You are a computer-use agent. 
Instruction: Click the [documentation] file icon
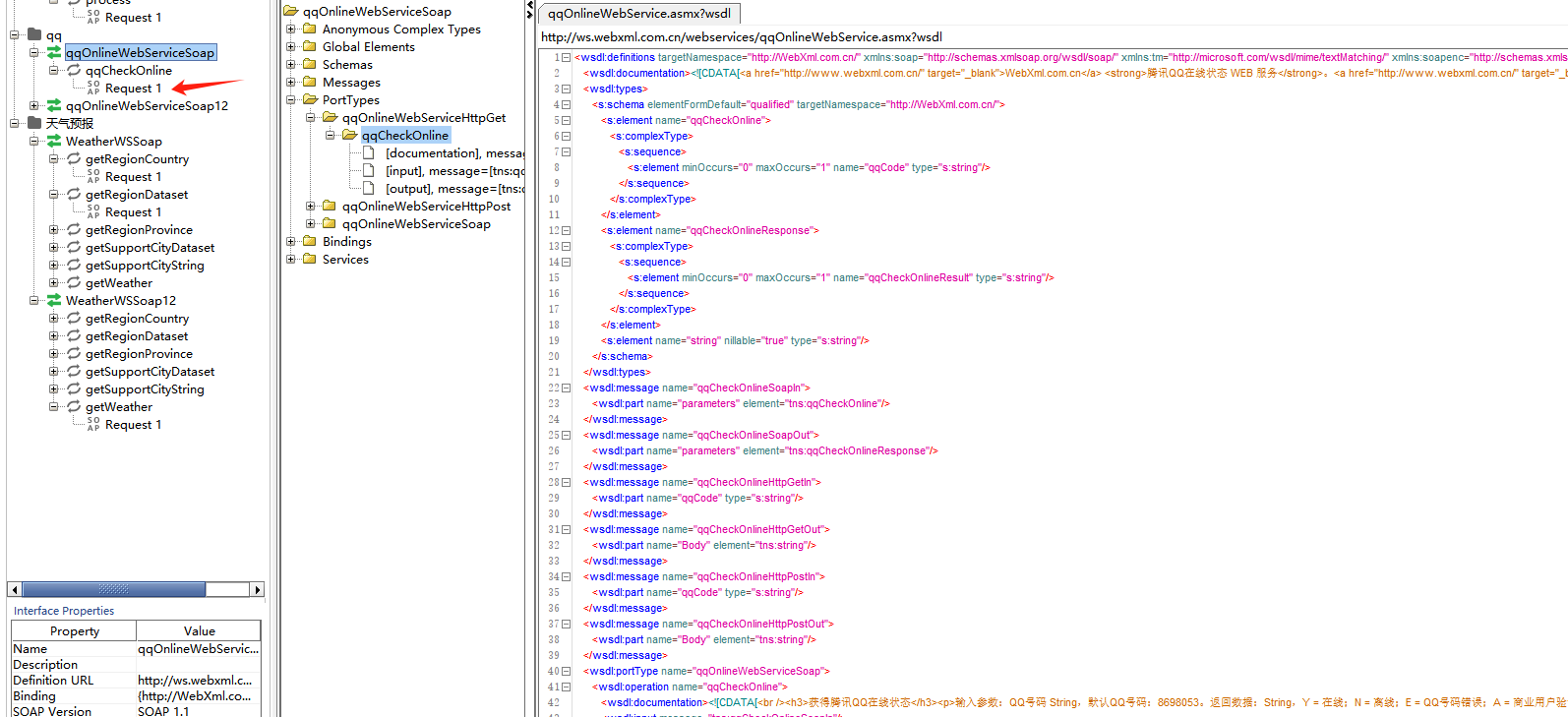click(368, 152)
